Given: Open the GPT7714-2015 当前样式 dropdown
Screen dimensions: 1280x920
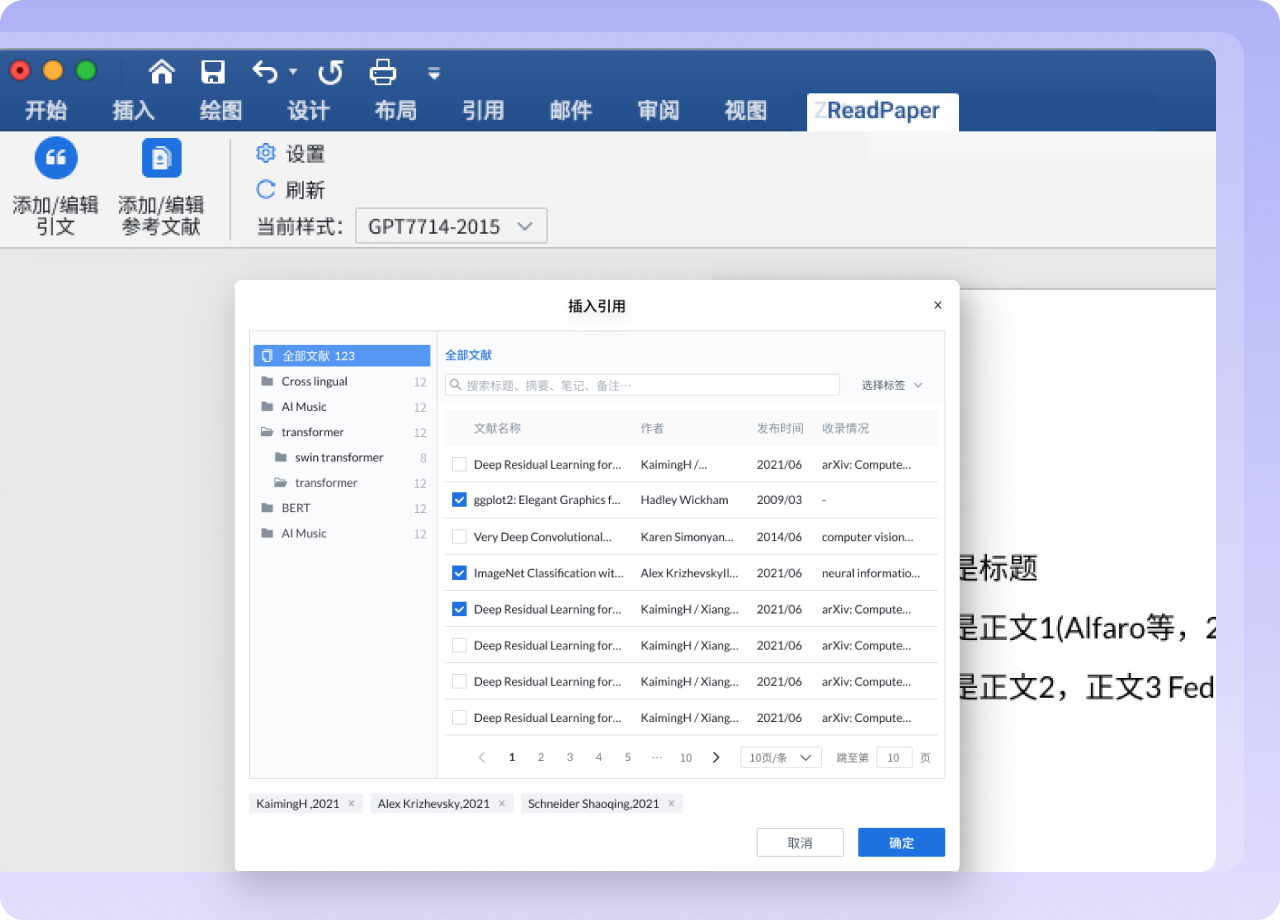Looking at the screenshot, I should [x=450, y=225].
